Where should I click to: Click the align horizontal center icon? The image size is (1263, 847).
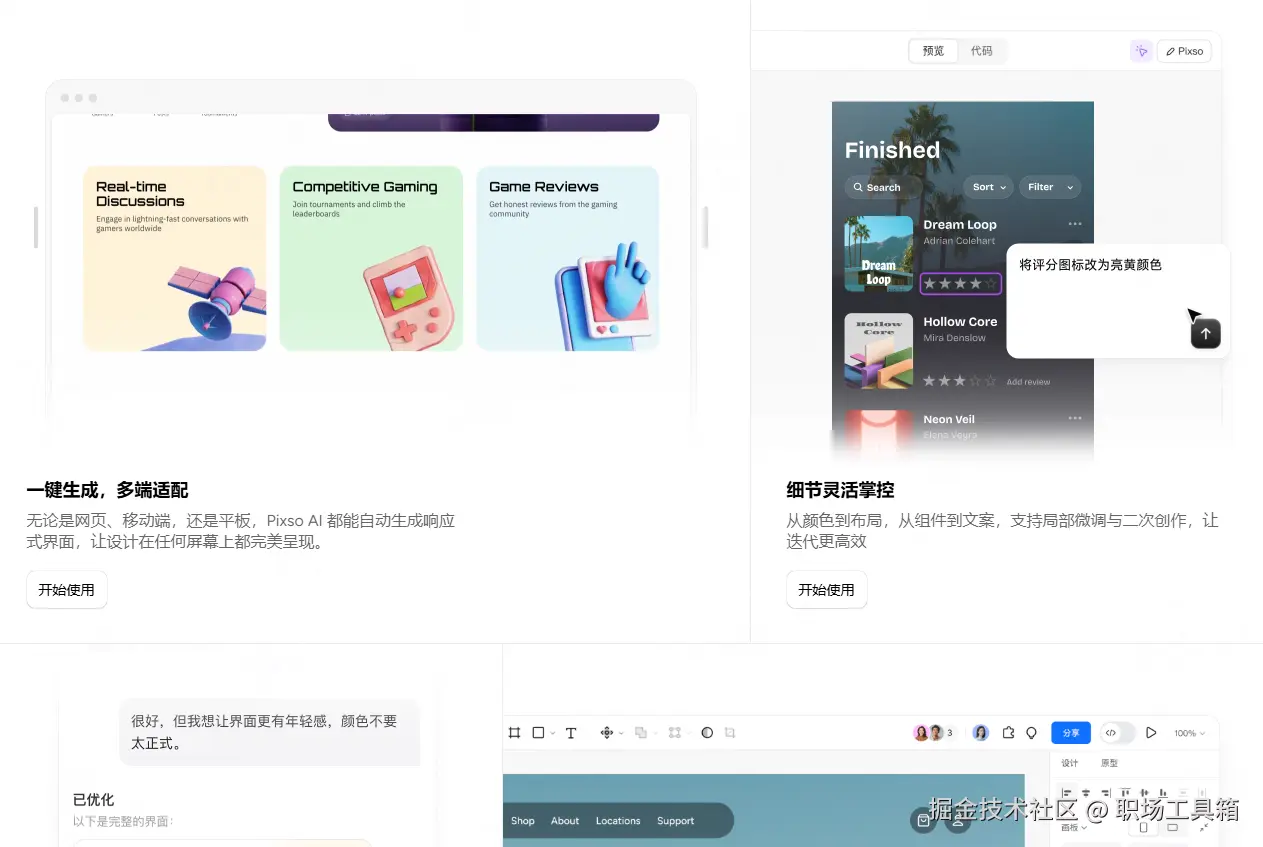[1086, 793]
